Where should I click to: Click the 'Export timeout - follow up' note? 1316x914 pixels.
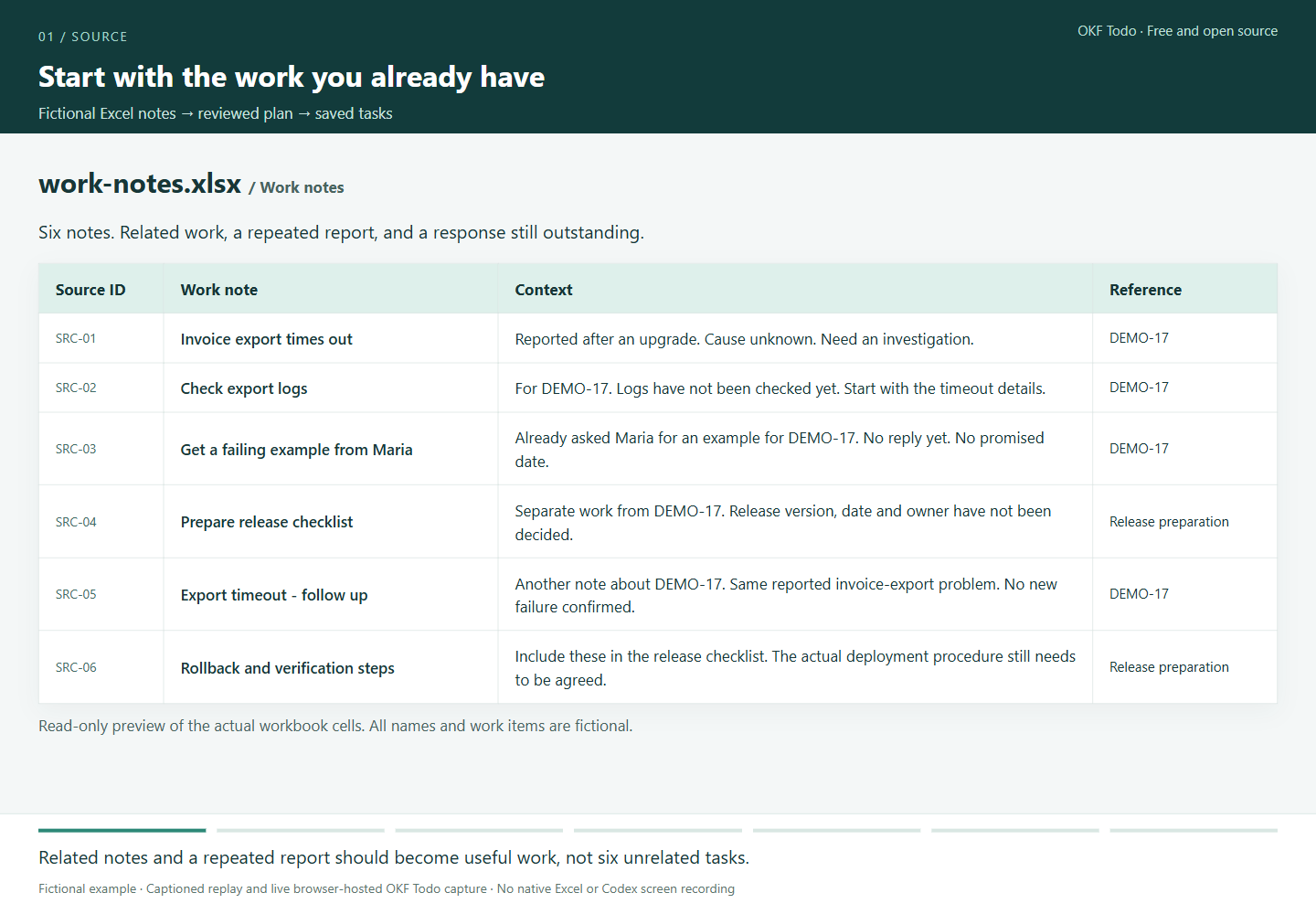click(x=274, y=595)
